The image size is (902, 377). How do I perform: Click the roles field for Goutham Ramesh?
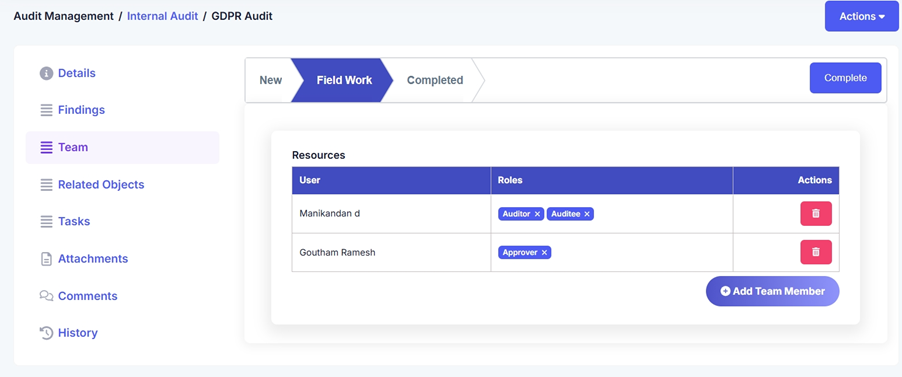click(611, 252)
